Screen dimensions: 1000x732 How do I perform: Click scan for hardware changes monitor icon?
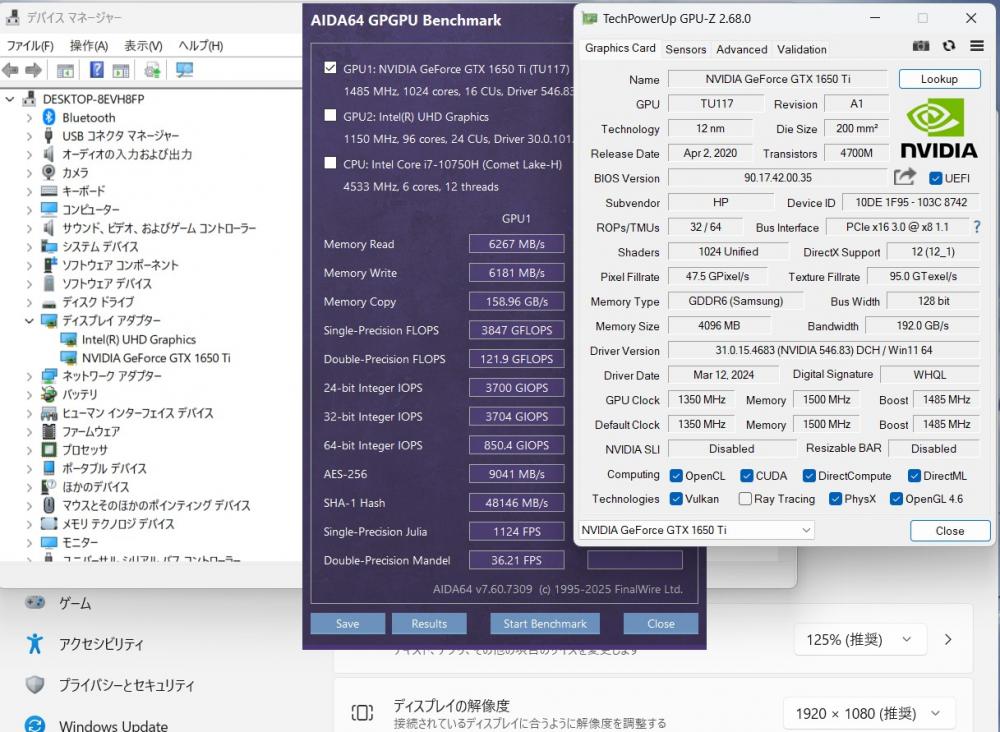[x=185, y=70]
